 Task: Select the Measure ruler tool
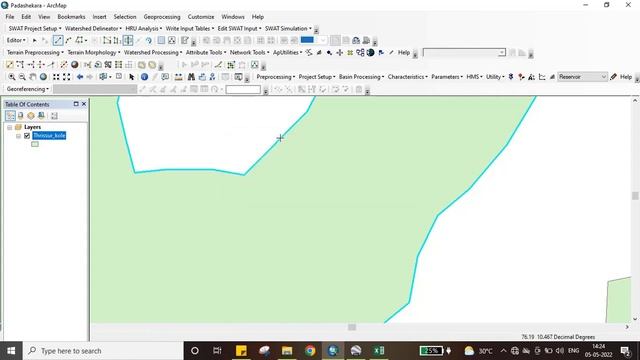click(x=178, y=77)
